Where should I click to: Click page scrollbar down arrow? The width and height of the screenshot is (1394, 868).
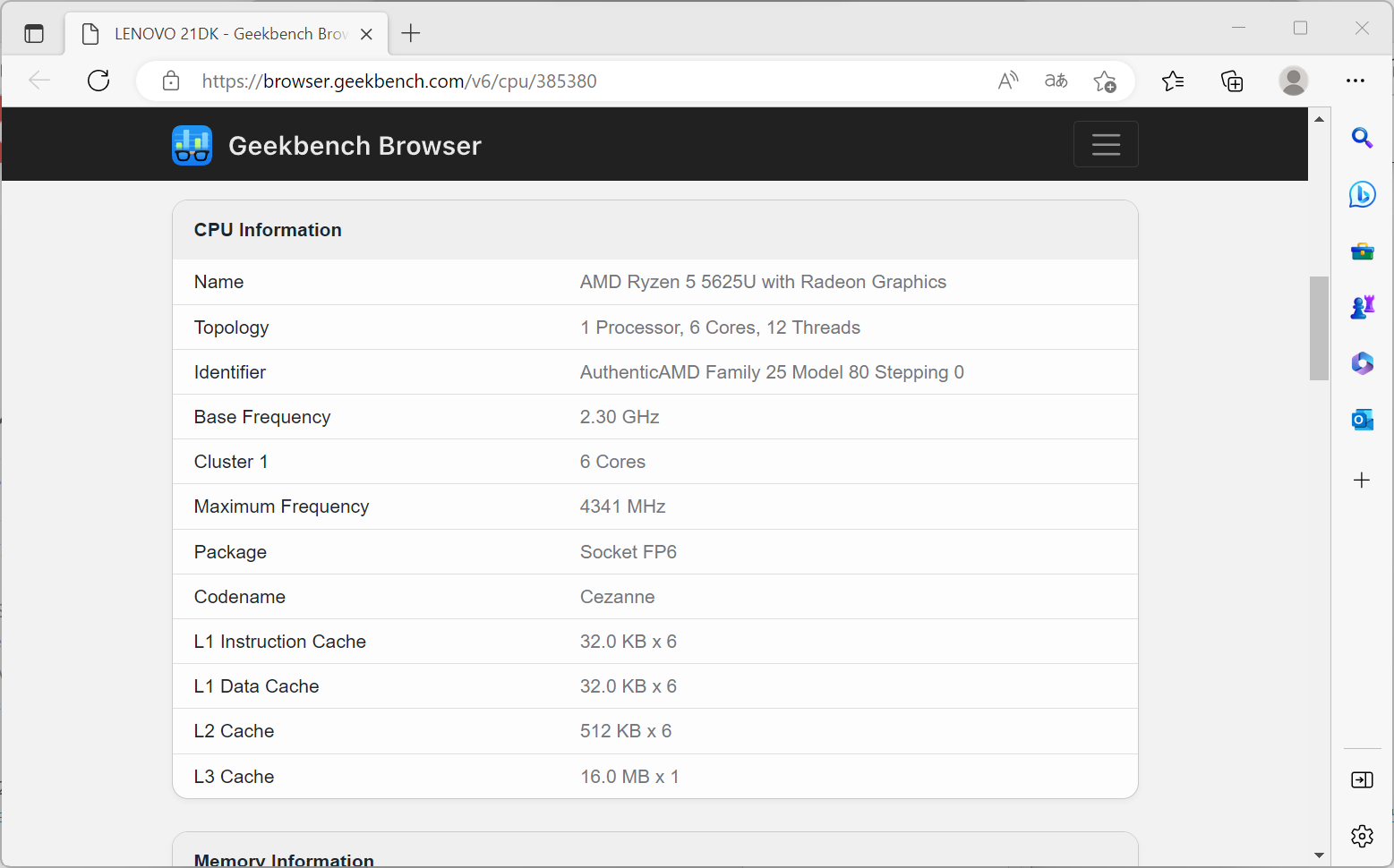point(1319,855)
